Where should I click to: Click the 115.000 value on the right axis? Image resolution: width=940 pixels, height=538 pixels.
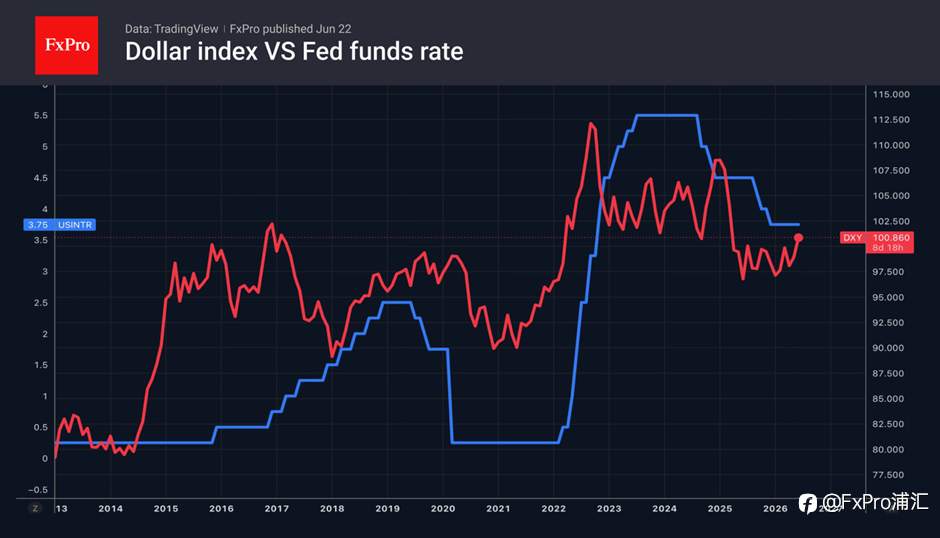pos(891,94)
